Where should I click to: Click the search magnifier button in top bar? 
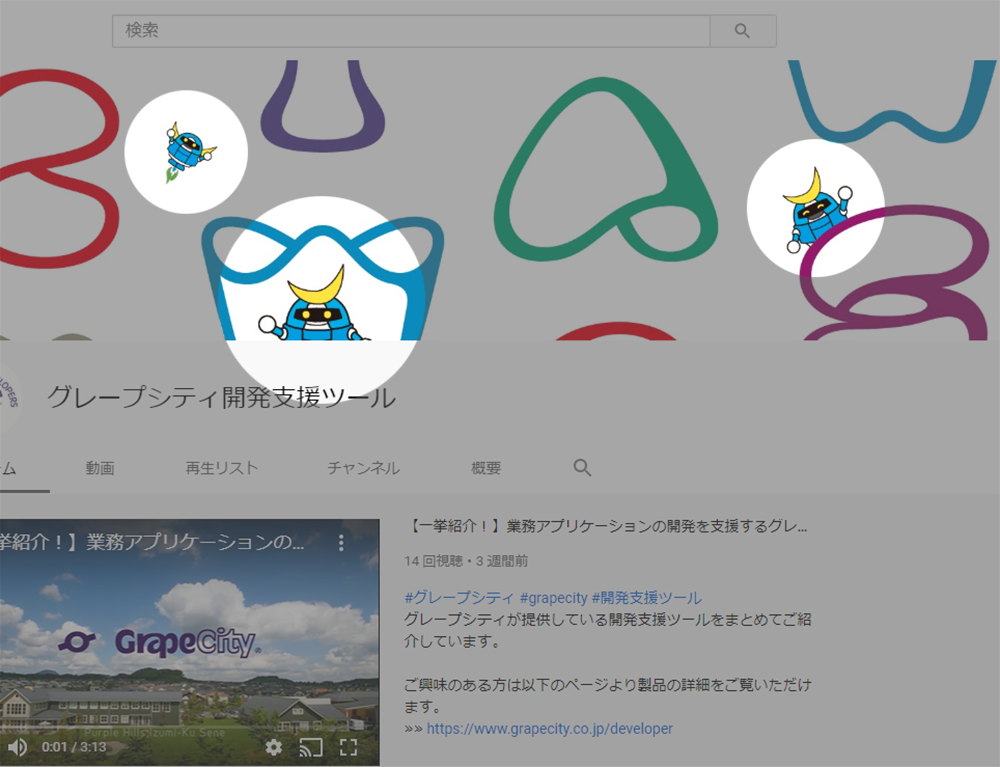pyautogui.click(x=742, y=31)
